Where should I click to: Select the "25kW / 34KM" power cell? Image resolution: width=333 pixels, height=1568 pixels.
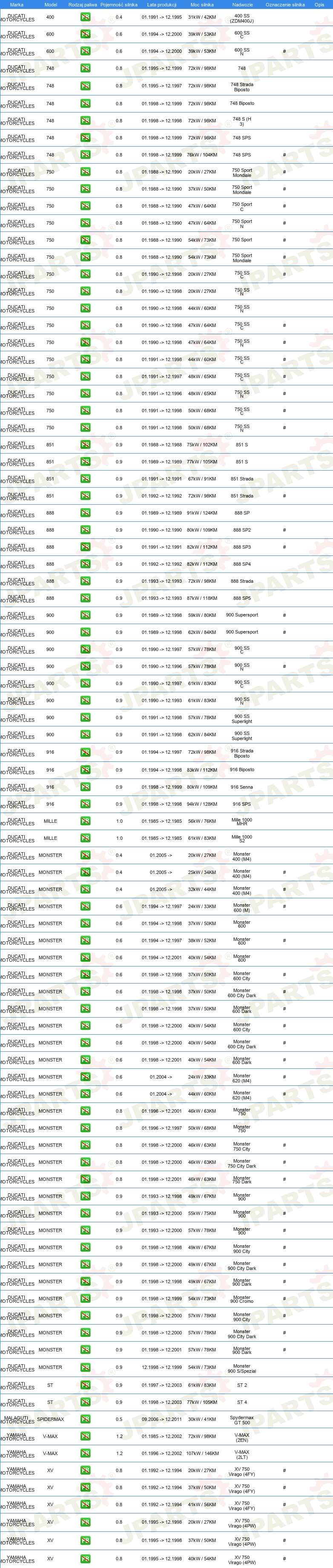(x=202, y=872)
